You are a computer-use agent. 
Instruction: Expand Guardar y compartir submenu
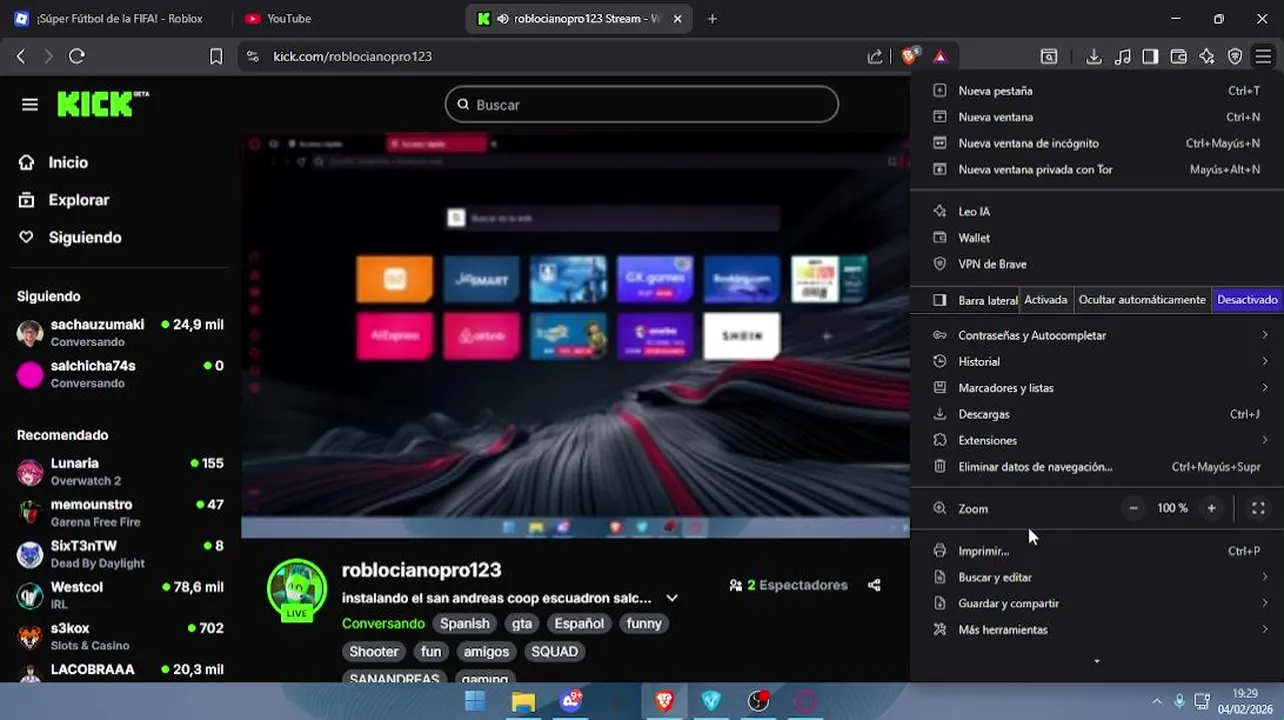coord(1097,603)
